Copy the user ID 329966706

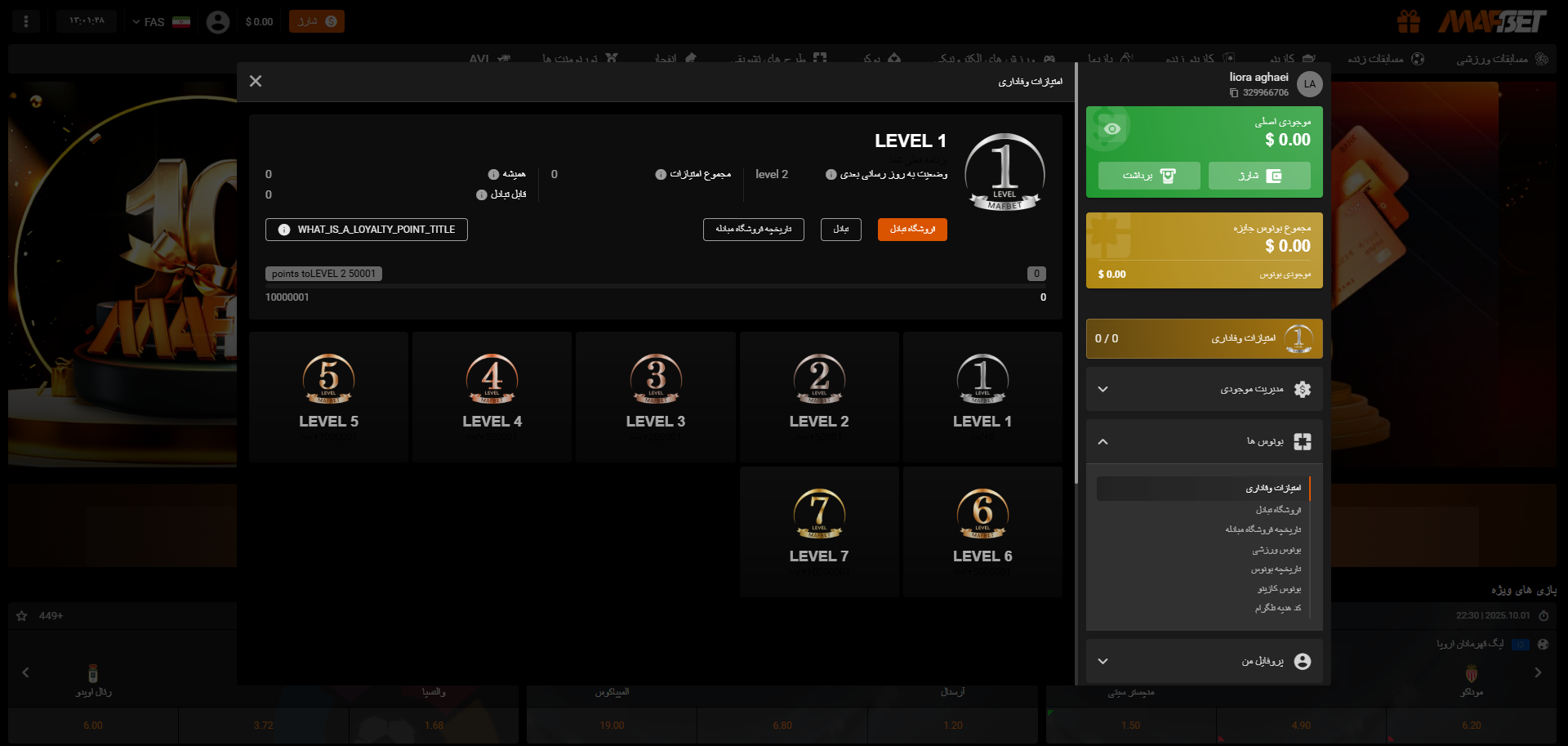[x=1234, y=93]
